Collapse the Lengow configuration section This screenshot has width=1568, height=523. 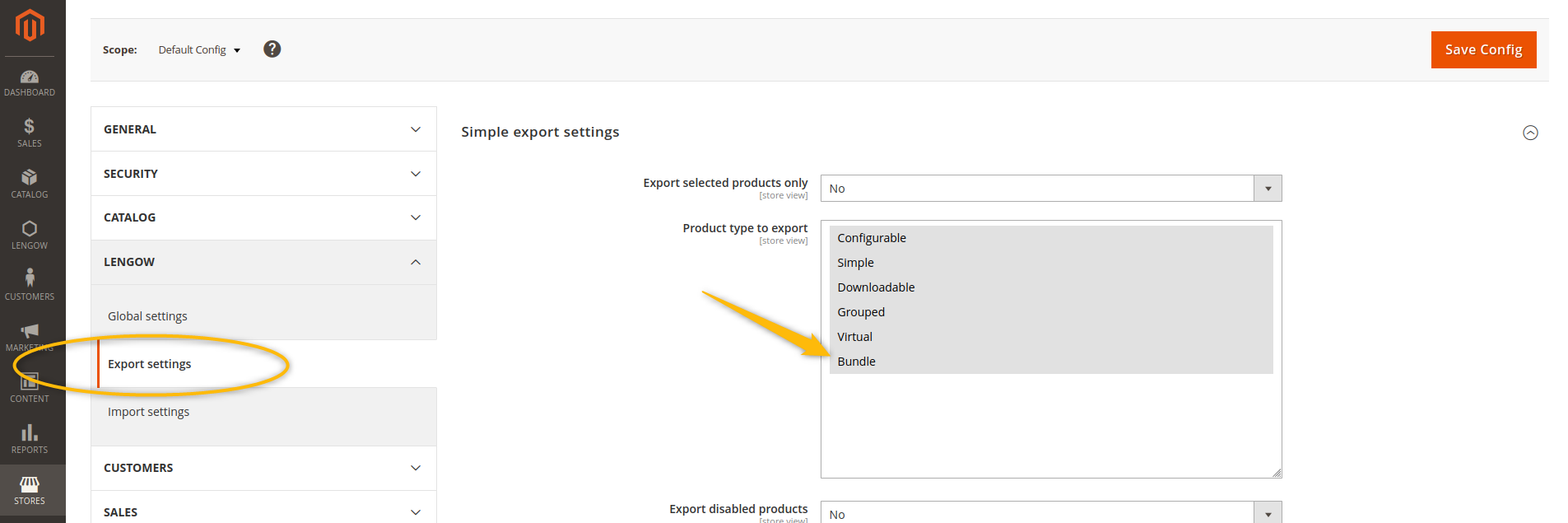(x=263, y=262)
